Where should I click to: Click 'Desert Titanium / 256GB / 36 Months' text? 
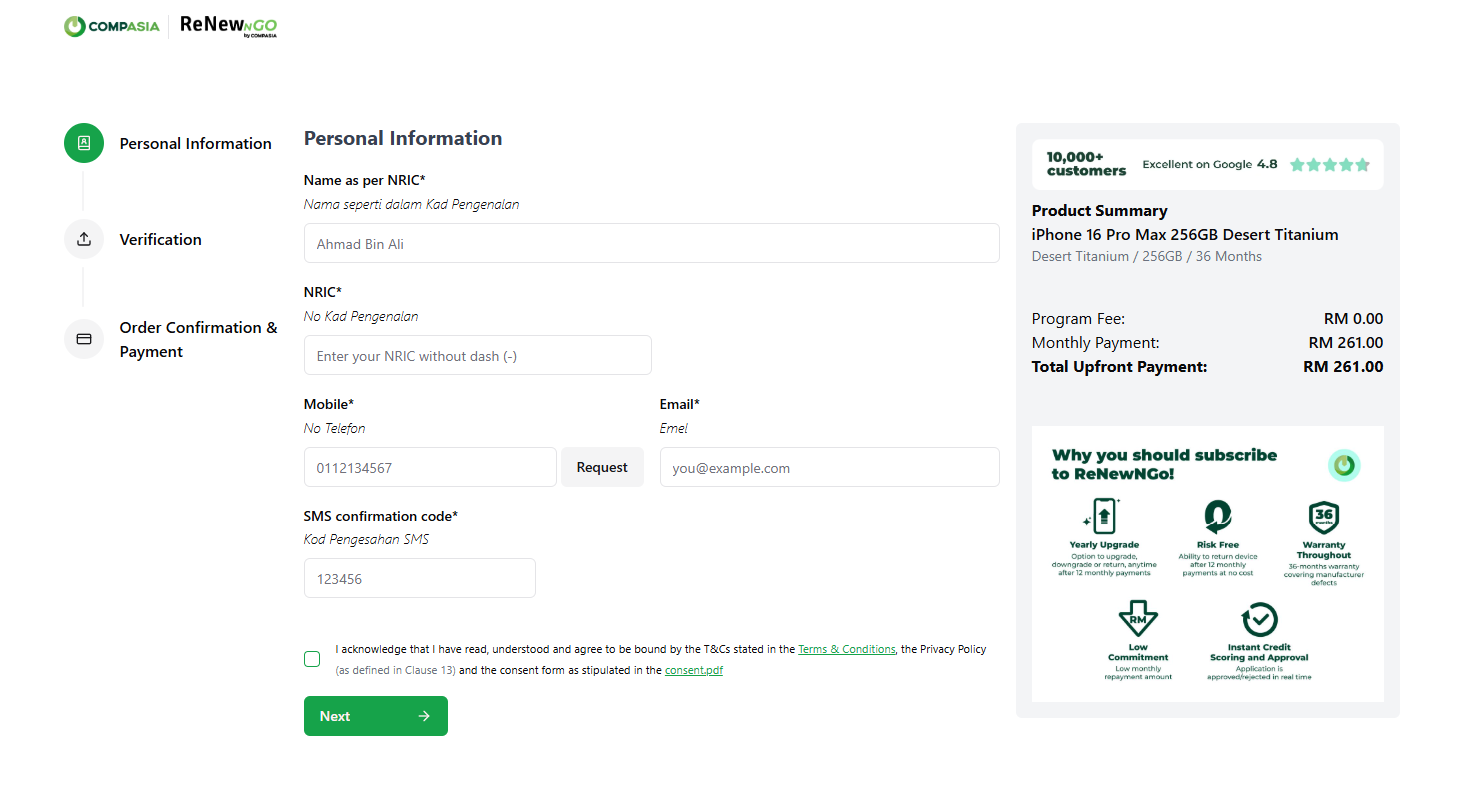point(1147,257)
